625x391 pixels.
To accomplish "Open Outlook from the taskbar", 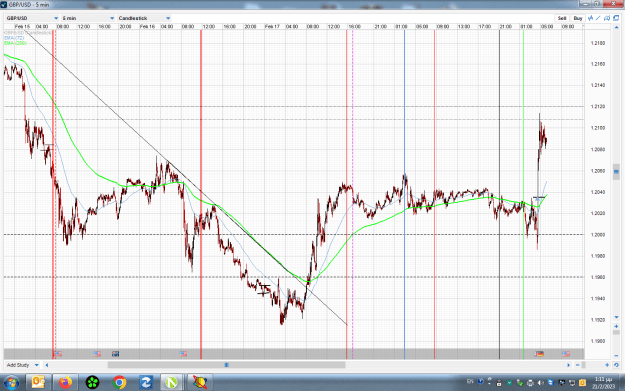I will 38,383.
